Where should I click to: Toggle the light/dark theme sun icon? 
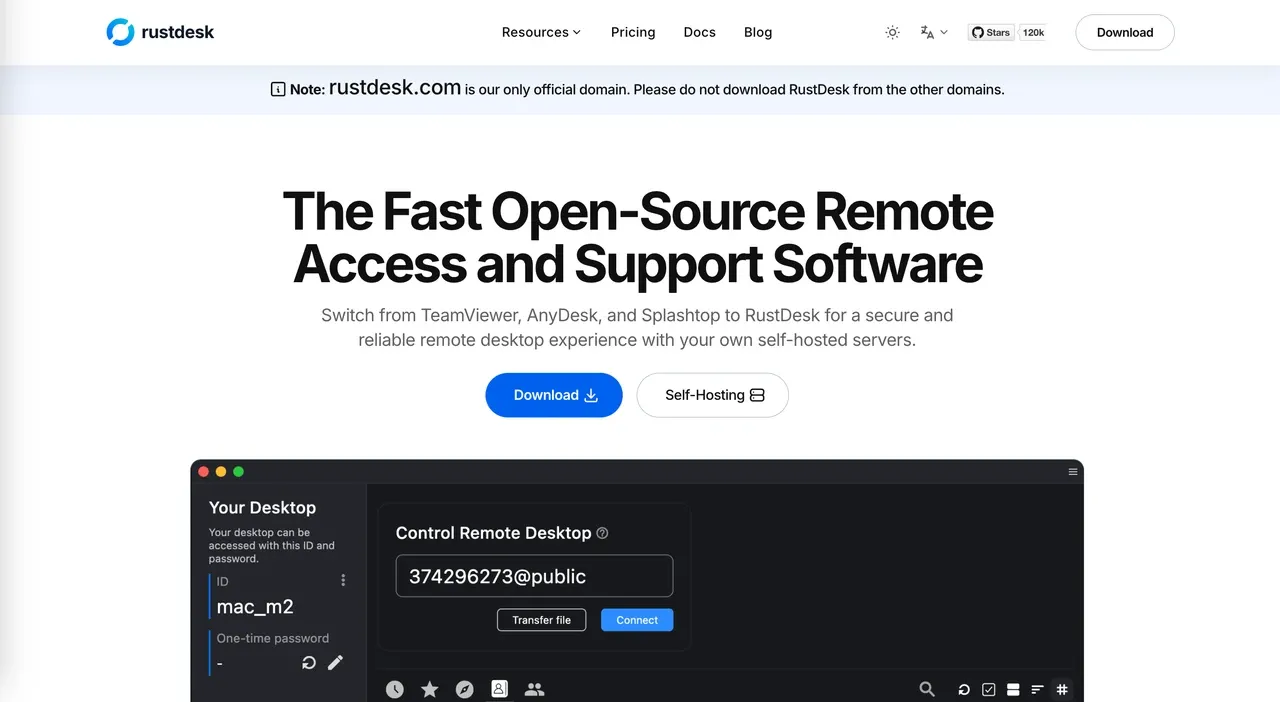click(x=893, y=32)
